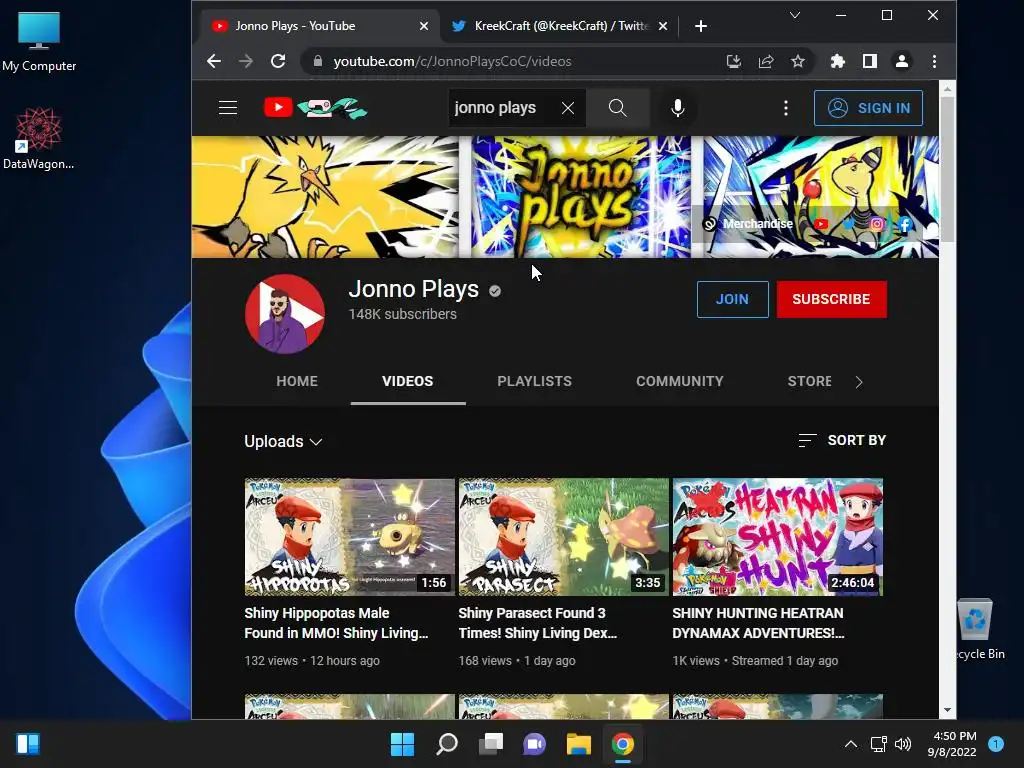
Task: Open volume speaker tray icon
Action: [903, 744]
